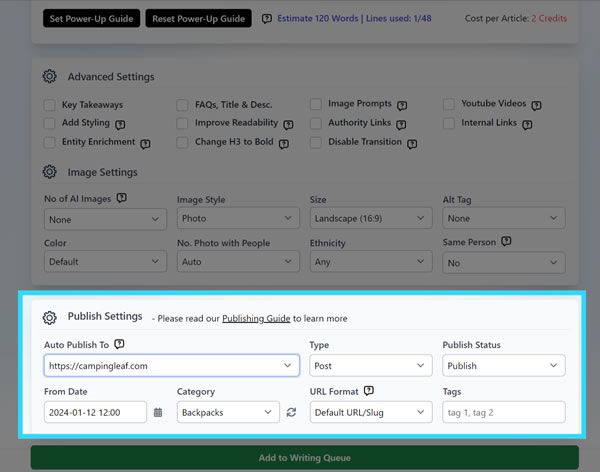The width and height of the screenshot is (600, 472).
Task: Tick the Internal Links checkbox
Action: (x=448, y=123)
